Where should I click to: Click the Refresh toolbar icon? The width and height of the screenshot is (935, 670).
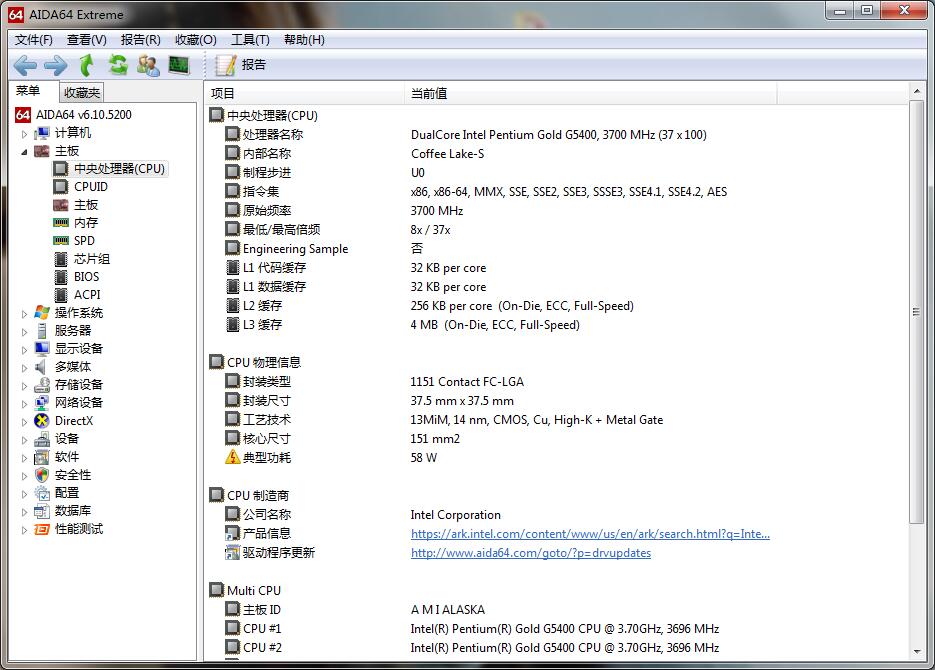118,65
